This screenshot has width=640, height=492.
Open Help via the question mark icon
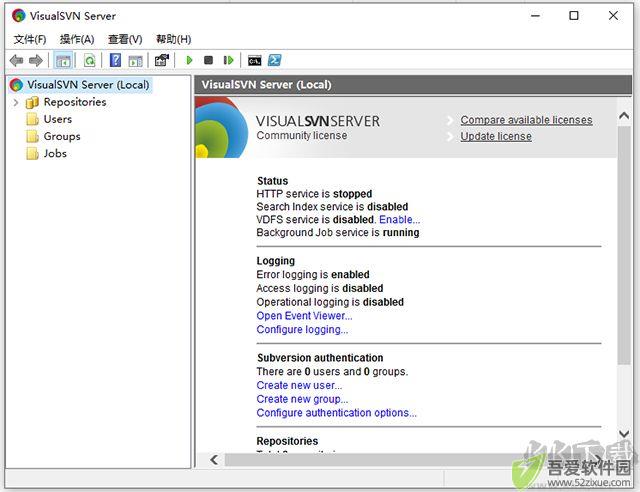point(116,60)
